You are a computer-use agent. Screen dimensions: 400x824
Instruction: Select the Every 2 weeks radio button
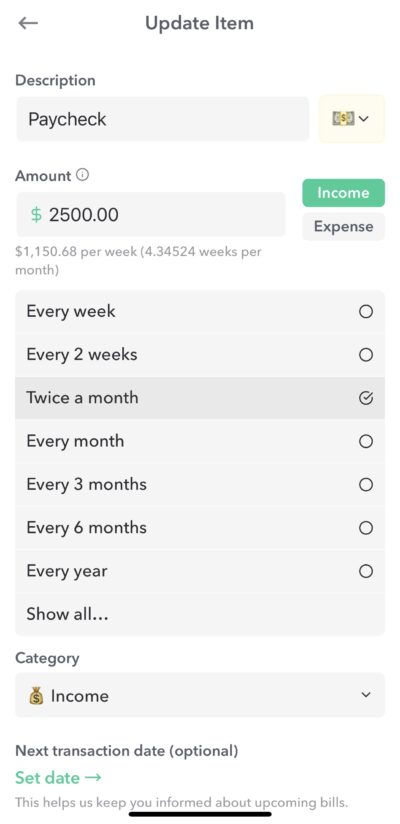366,355
